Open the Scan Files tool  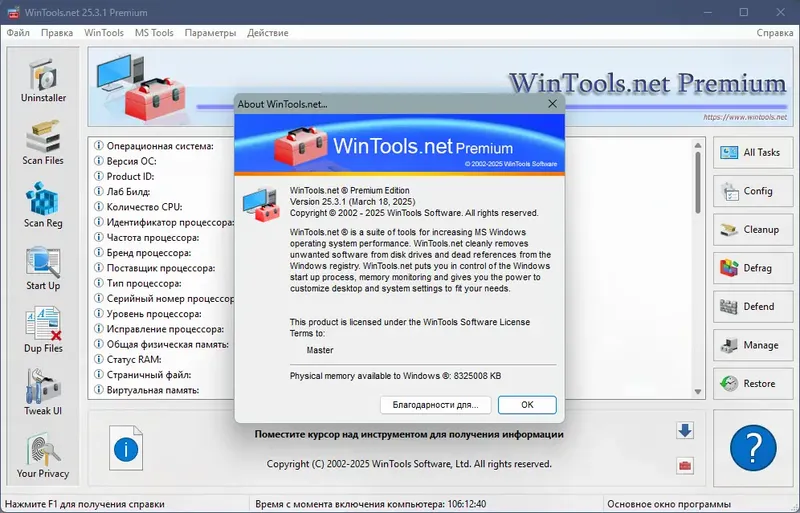(43, 143)
